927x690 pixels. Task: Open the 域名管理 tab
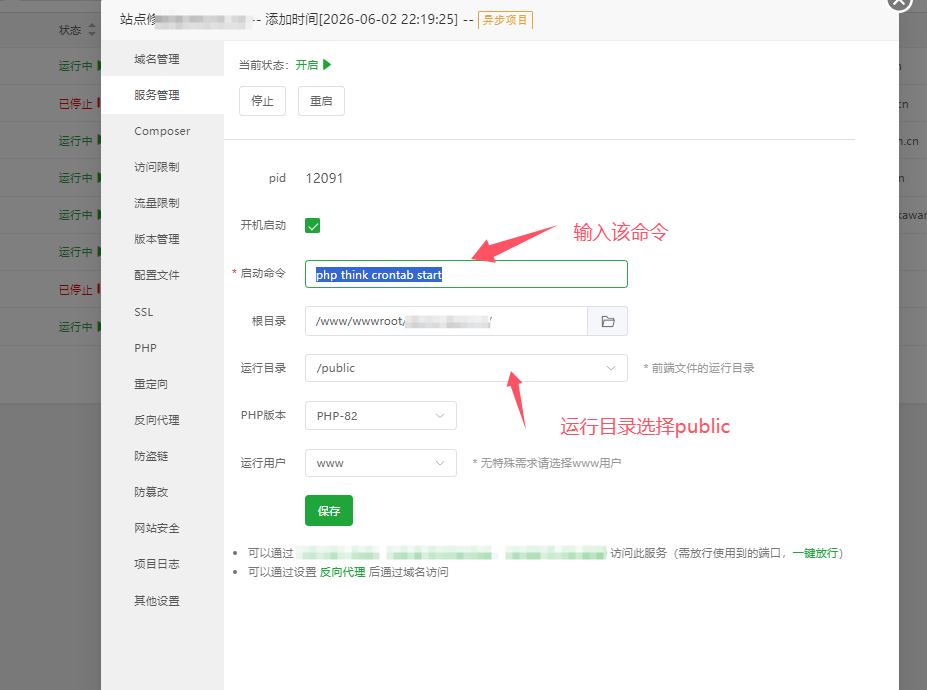click(157, 59)
